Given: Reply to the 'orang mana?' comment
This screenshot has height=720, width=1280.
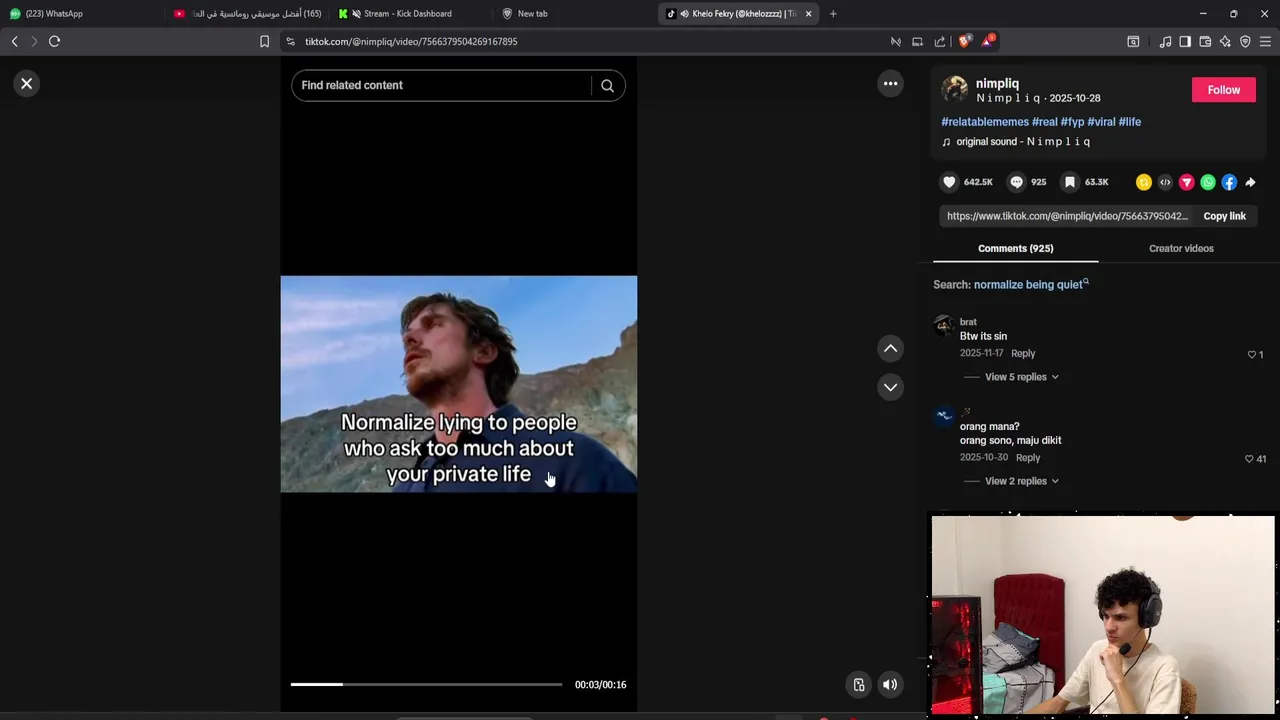Looking at the screenshot, I should click(1028, 457).
